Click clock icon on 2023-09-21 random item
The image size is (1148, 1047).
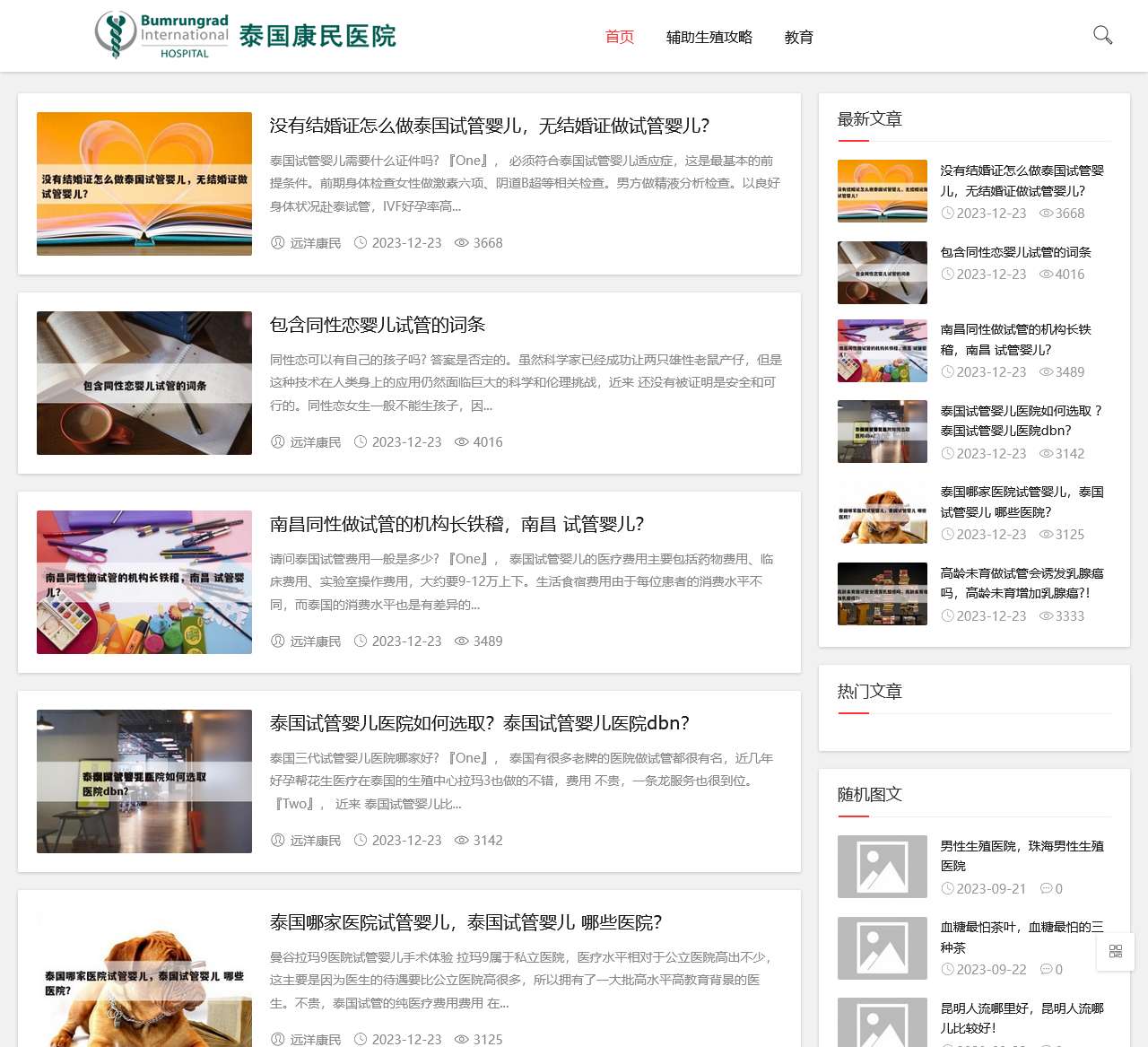(947, 889)
